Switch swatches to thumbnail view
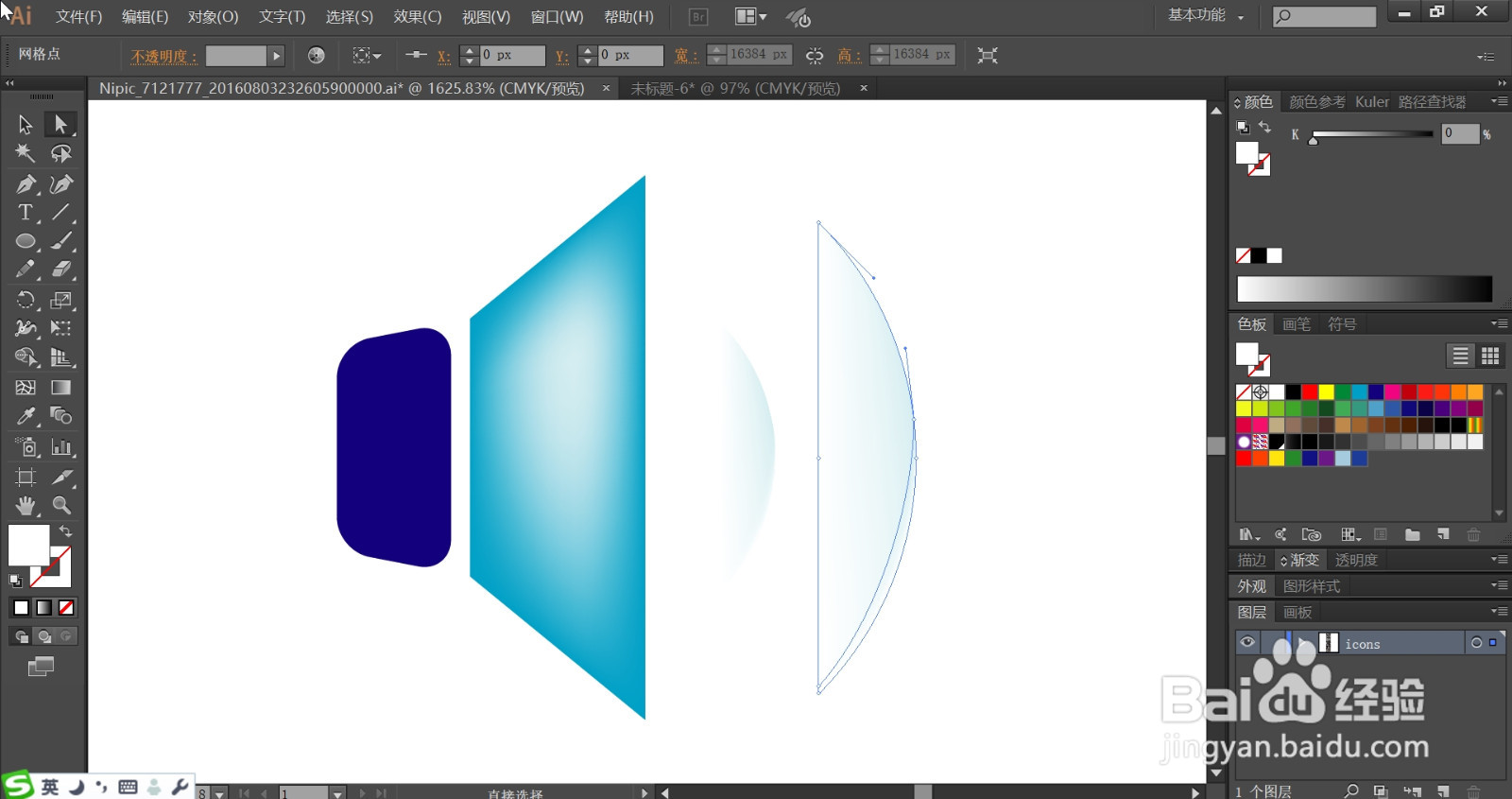Viewport: 1512px width, 799px height. coord(1490,356)
